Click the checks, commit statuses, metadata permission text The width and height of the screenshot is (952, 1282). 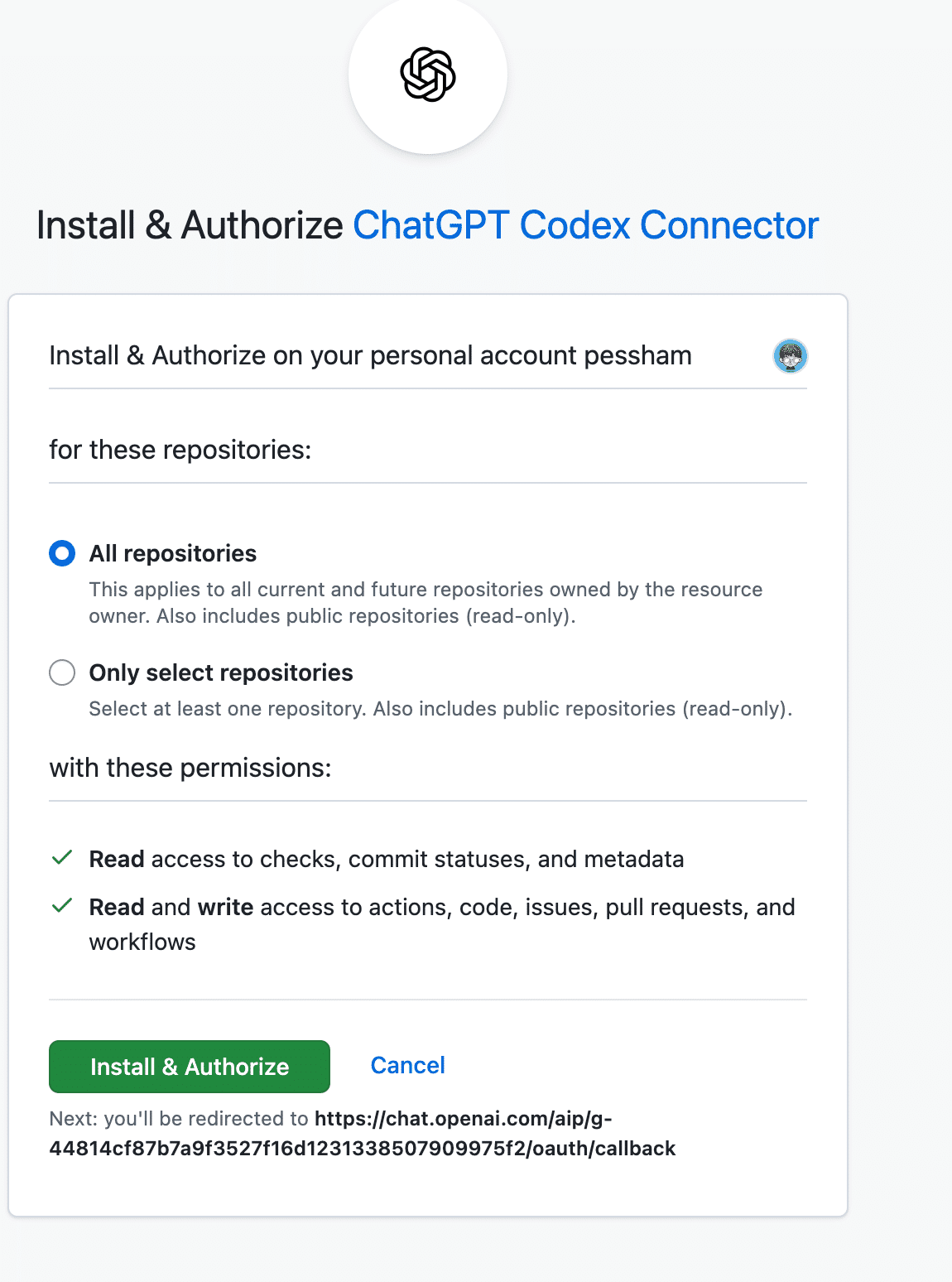(387, 859)
